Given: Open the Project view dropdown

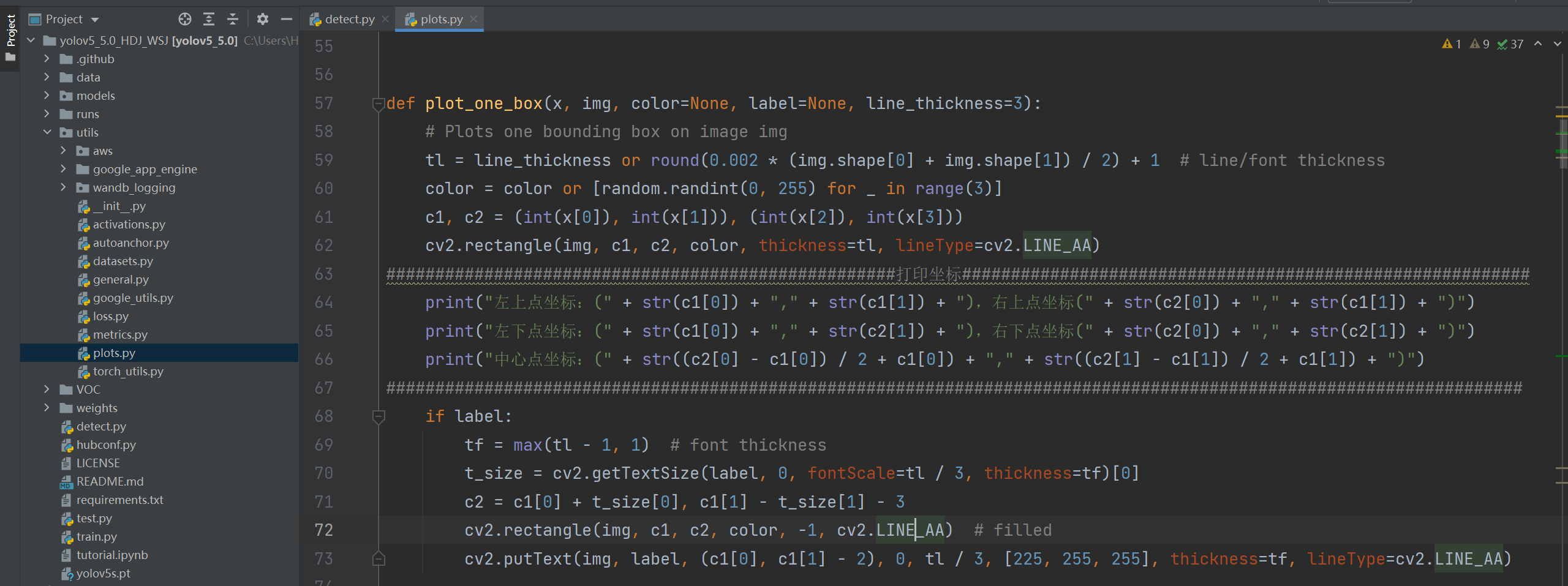Looking at the screenshot, I should [95, 20].
